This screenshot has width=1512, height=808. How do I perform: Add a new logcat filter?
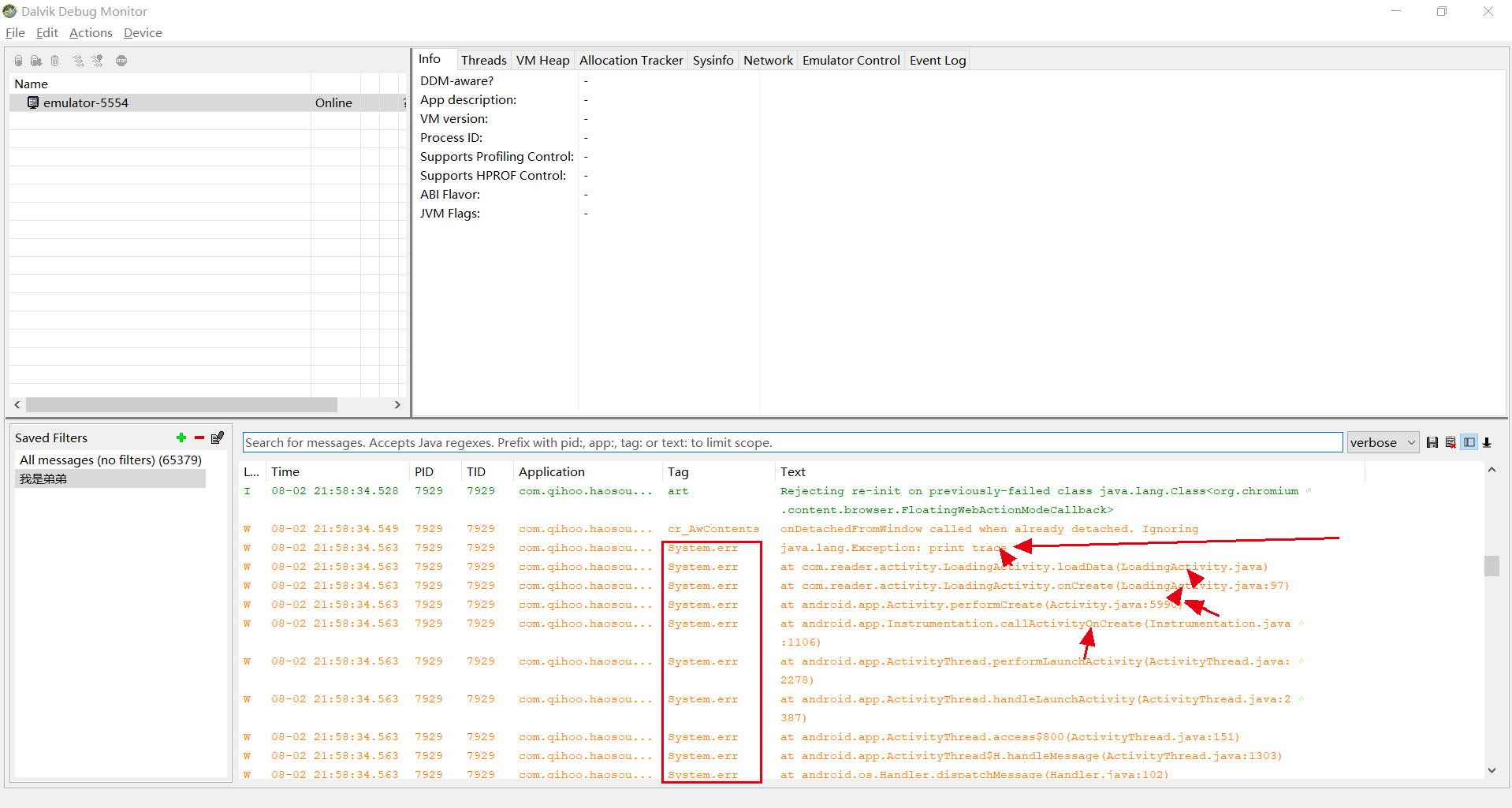pyautogui.click(x=181, y=438)
